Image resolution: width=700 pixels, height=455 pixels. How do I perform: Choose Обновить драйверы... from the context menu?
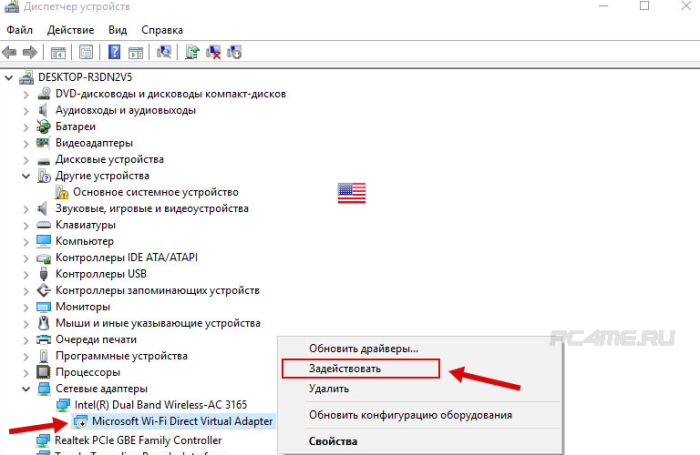(x=363, y=348)
